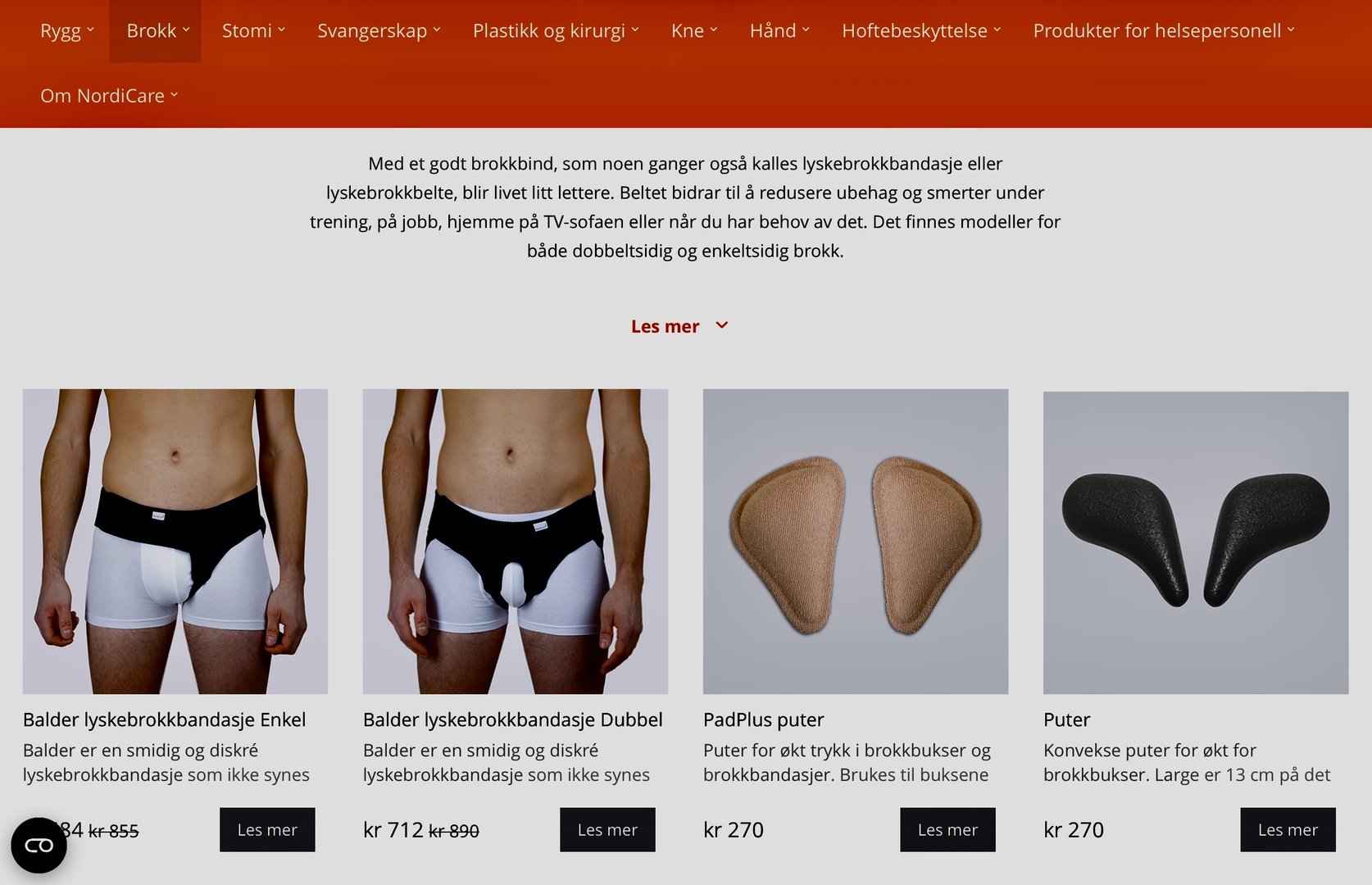Screen dimensions: 1372x885
Task: Click Les mer for PadPlus puter
Action: point(947,829)
